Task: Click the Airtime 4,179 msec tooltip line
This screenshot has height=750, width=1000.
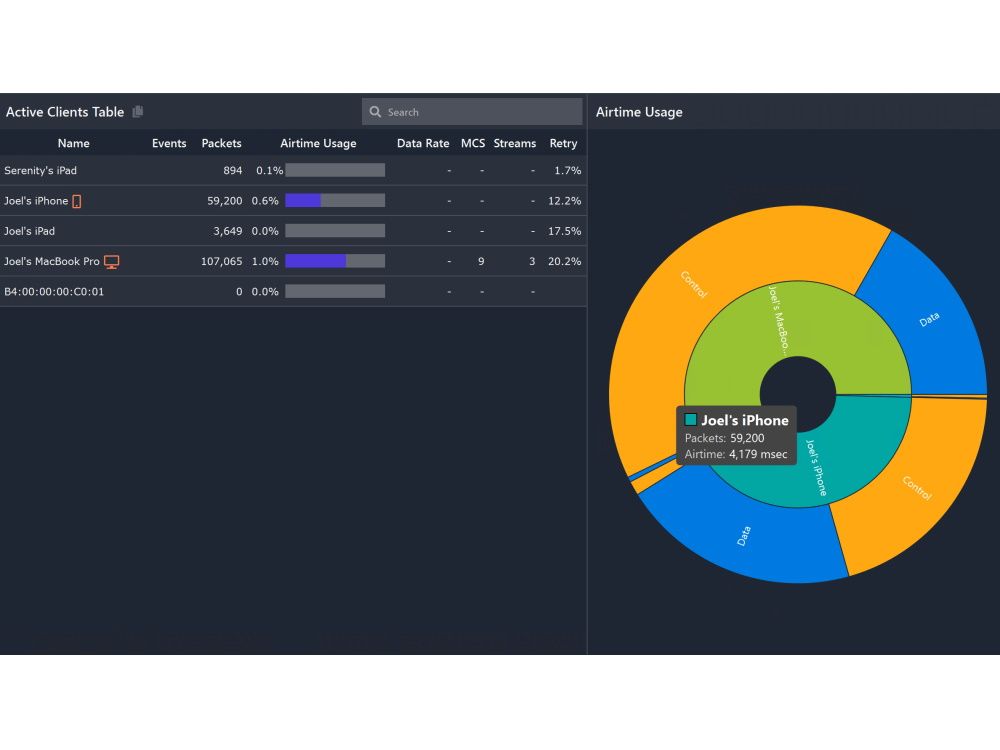Action: click(x=736, y=454)
